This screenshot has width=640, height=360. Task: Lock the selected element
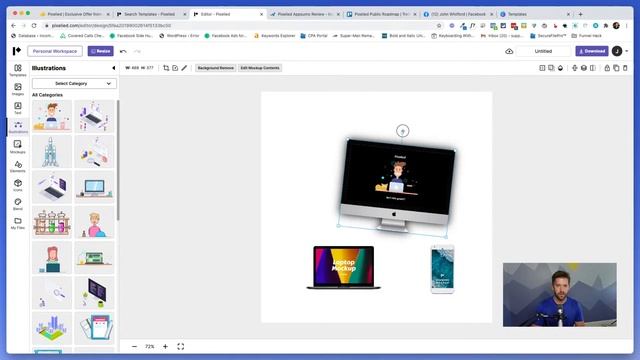coord(607,68)
